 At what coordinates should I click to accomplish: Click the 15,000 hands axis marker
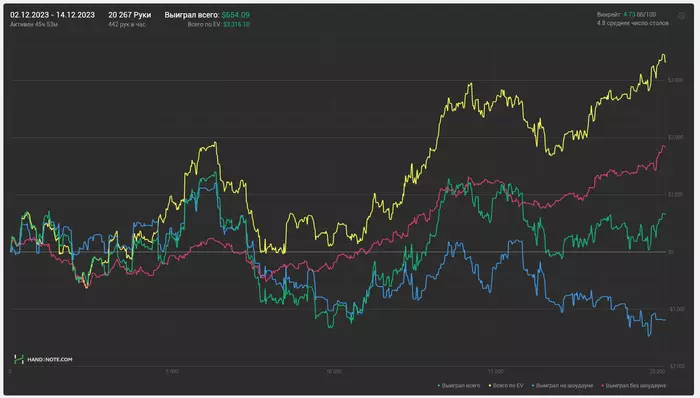(495, 371)
